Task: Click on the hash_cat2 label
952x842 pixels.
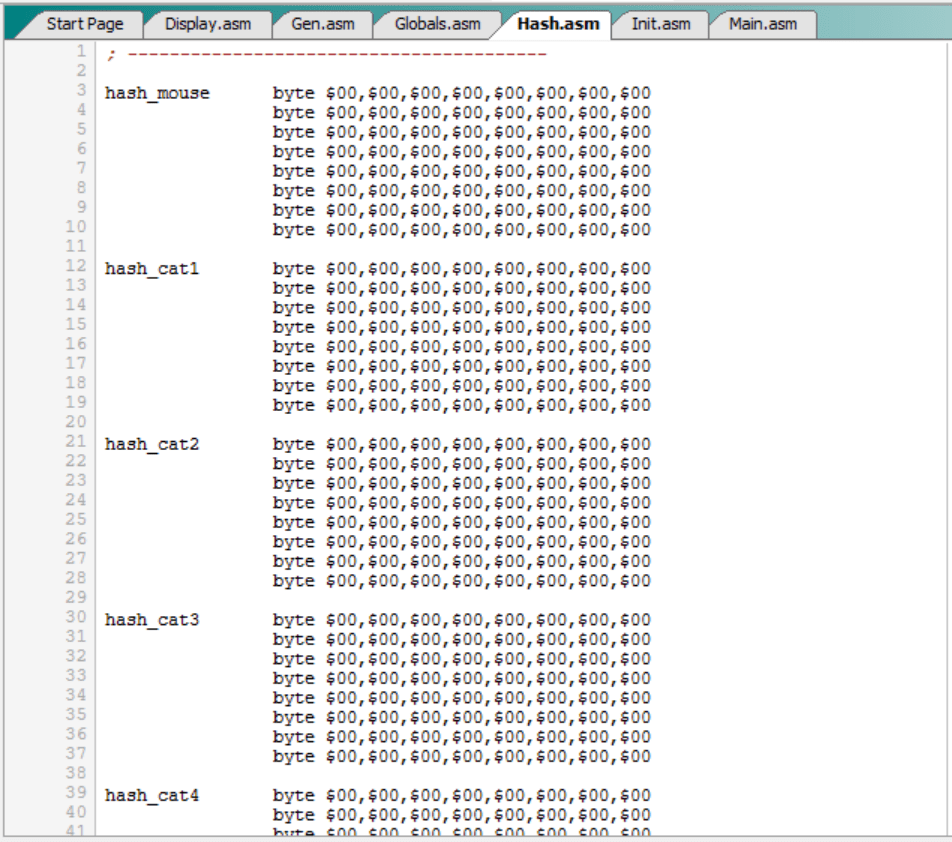Action: (x=152, y=444)
